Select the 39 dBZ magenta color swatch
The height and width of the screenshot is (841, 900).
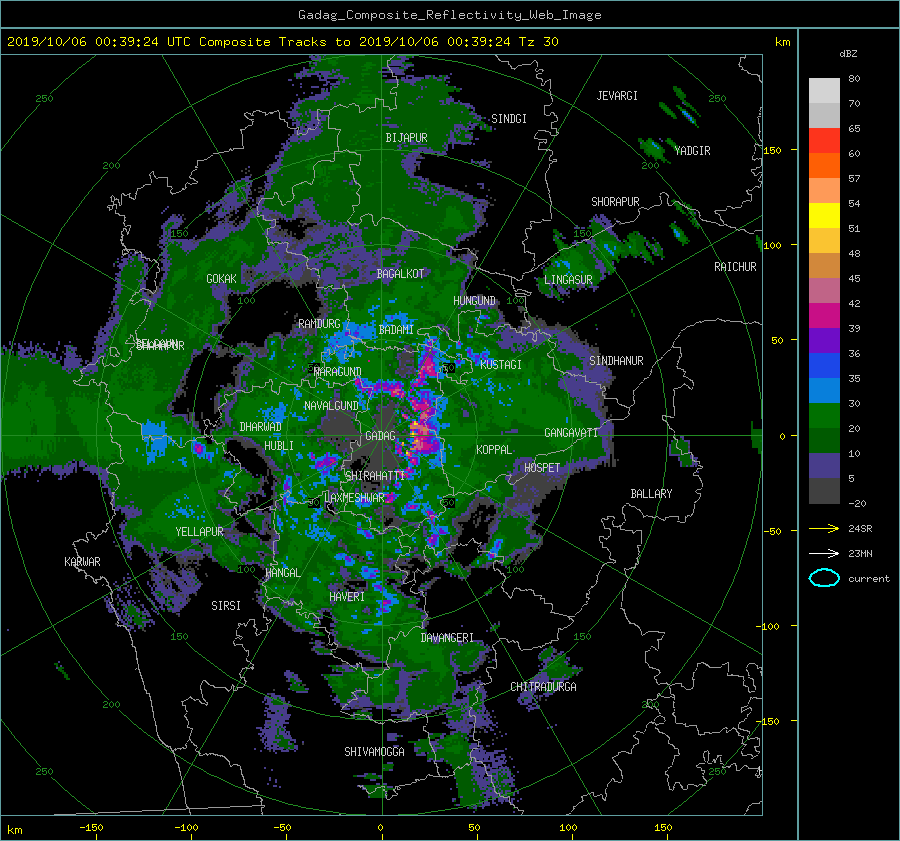824,315
